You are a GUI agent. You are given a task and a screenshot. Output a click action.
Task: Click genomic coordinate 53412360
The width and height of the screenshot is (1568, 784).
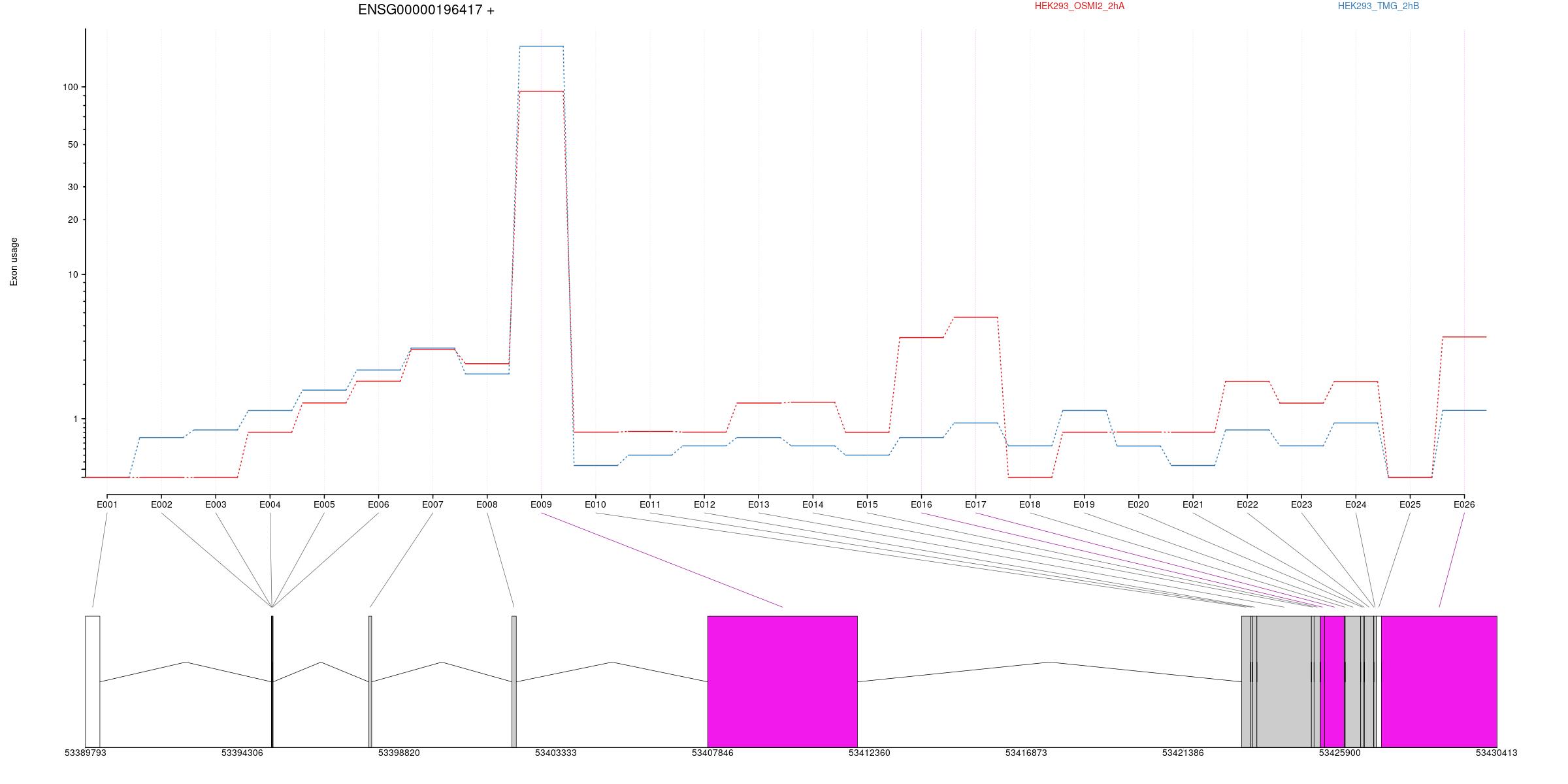click(870, 753)
